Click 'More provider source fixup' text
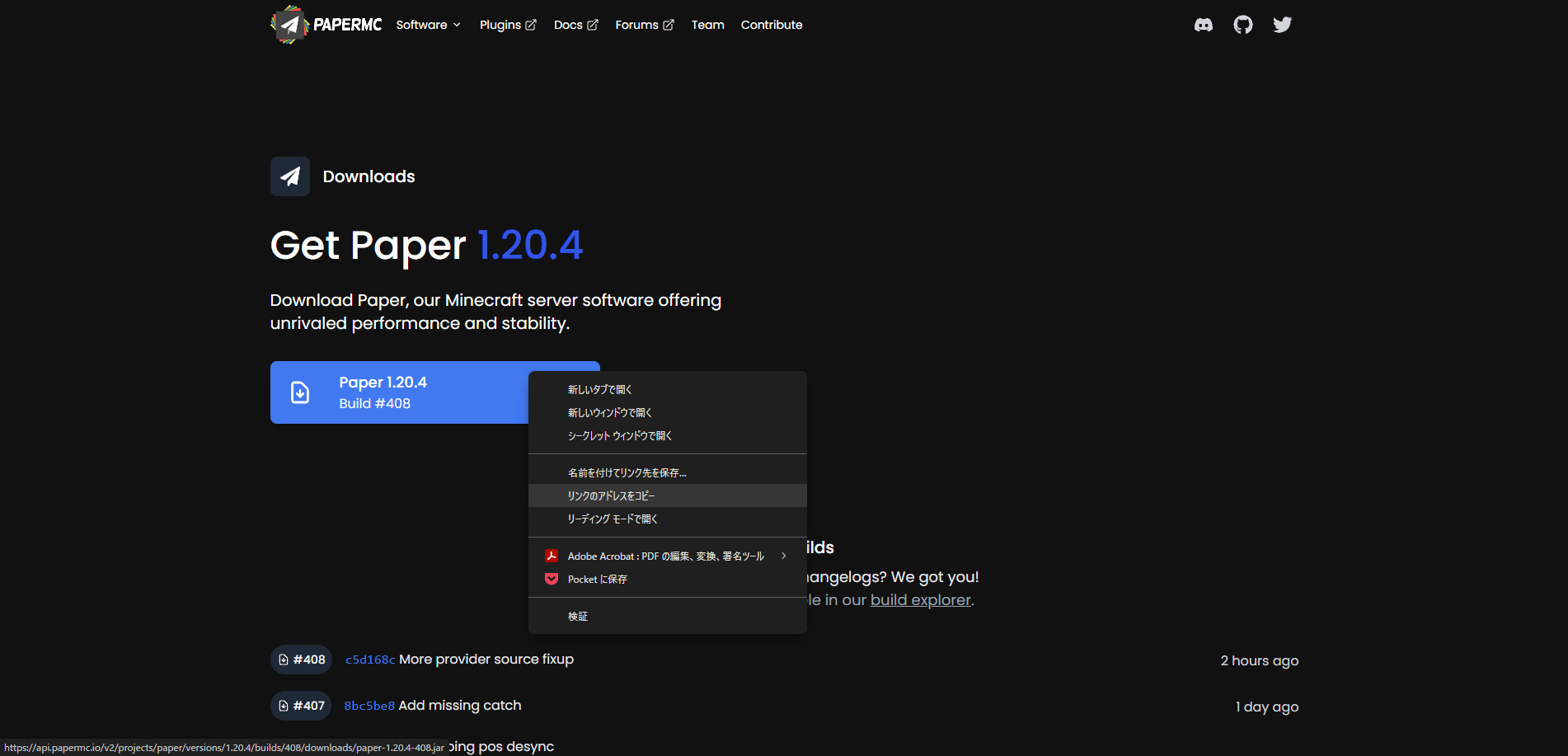The height and width of the screenshot is (756, 1568). click(486, 660)
